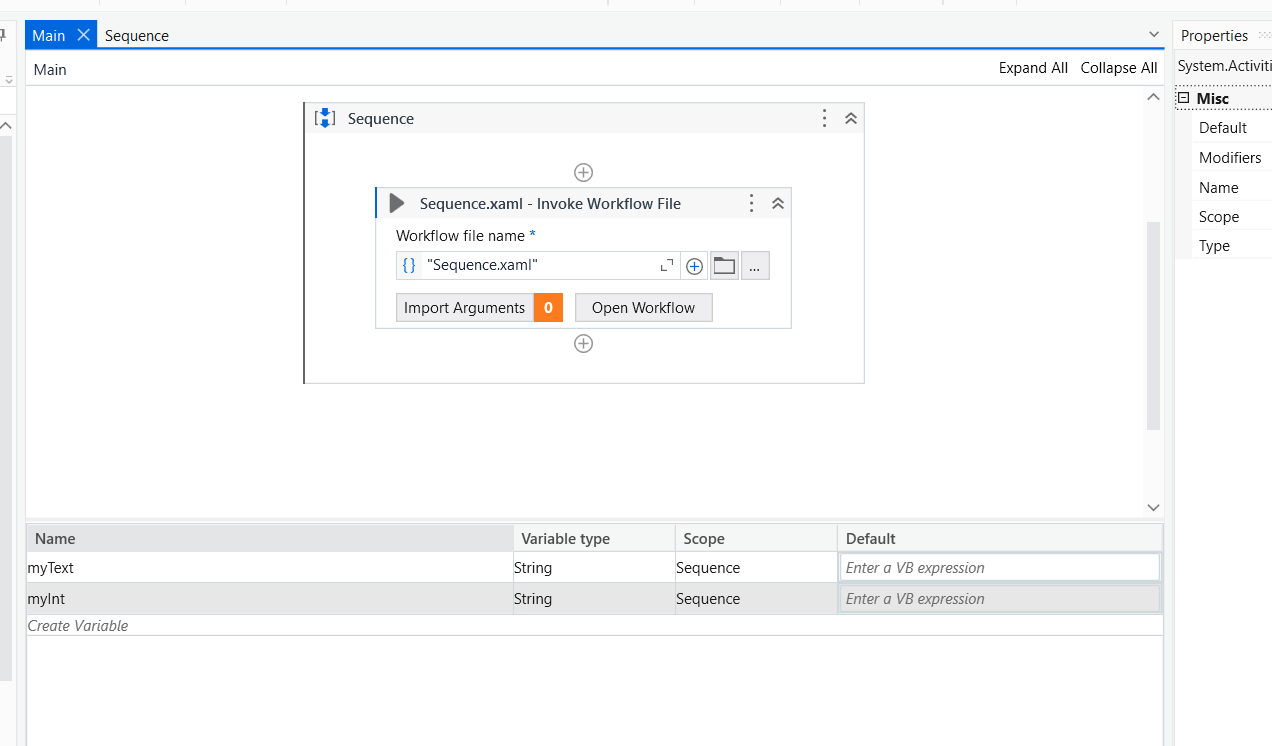
Task: Collapse the Misc category in Properties
Action: pos(1182,98)
